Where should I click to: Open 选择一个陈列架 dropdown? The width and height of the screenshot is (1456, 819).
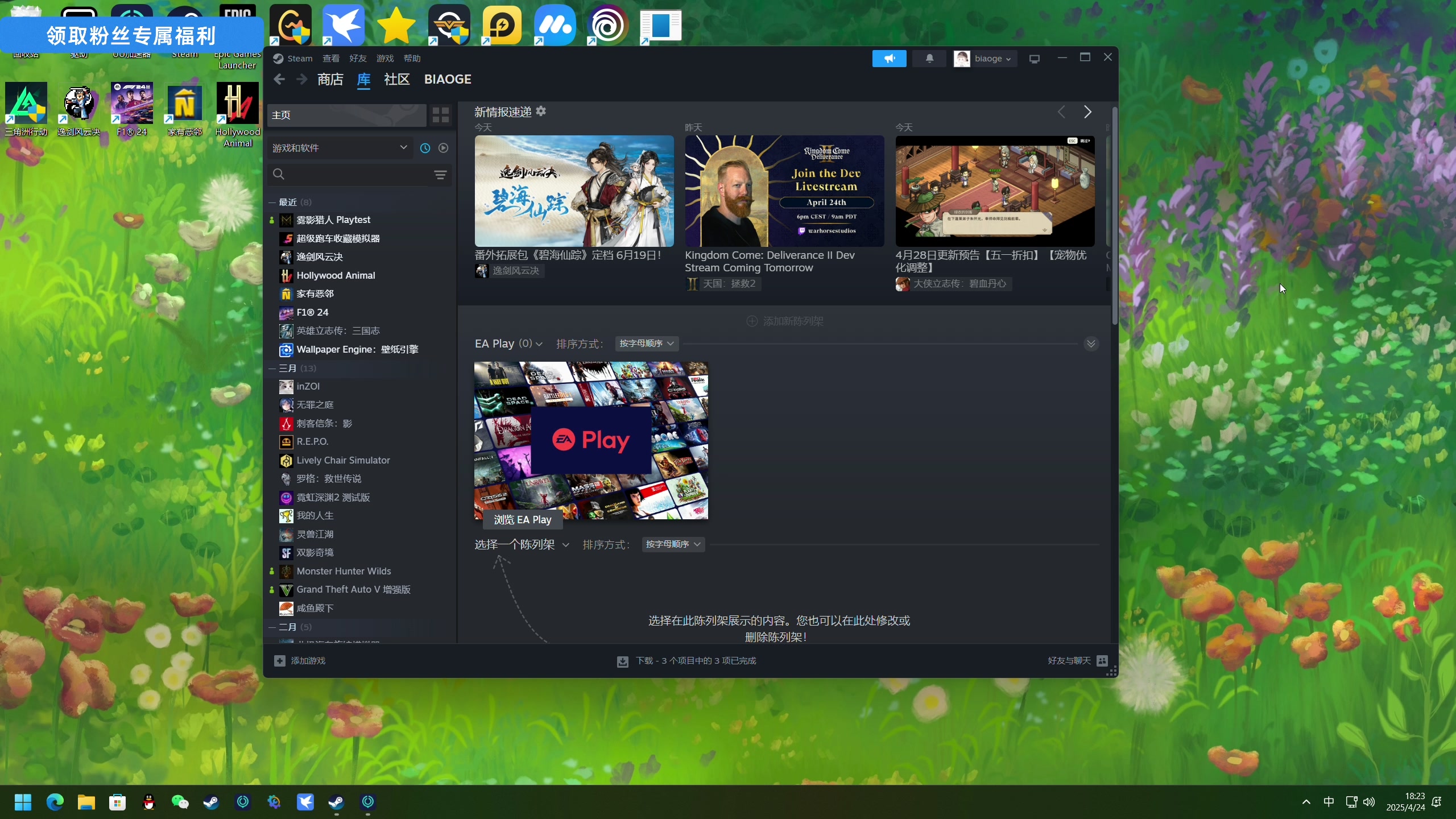click(x=522, y=545)
